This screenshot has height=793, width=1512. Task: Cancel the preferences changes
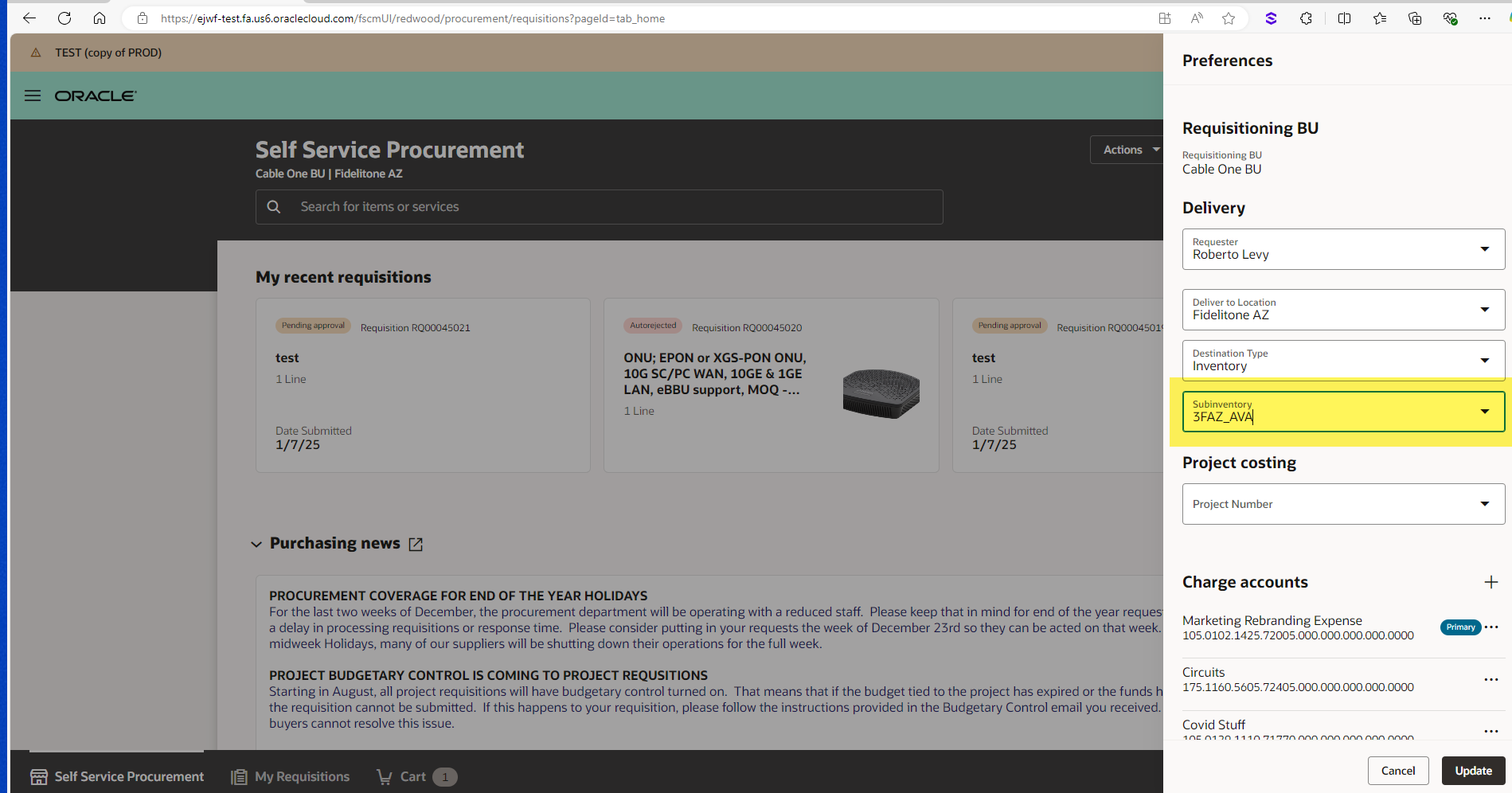click(x=1398, y=771)
